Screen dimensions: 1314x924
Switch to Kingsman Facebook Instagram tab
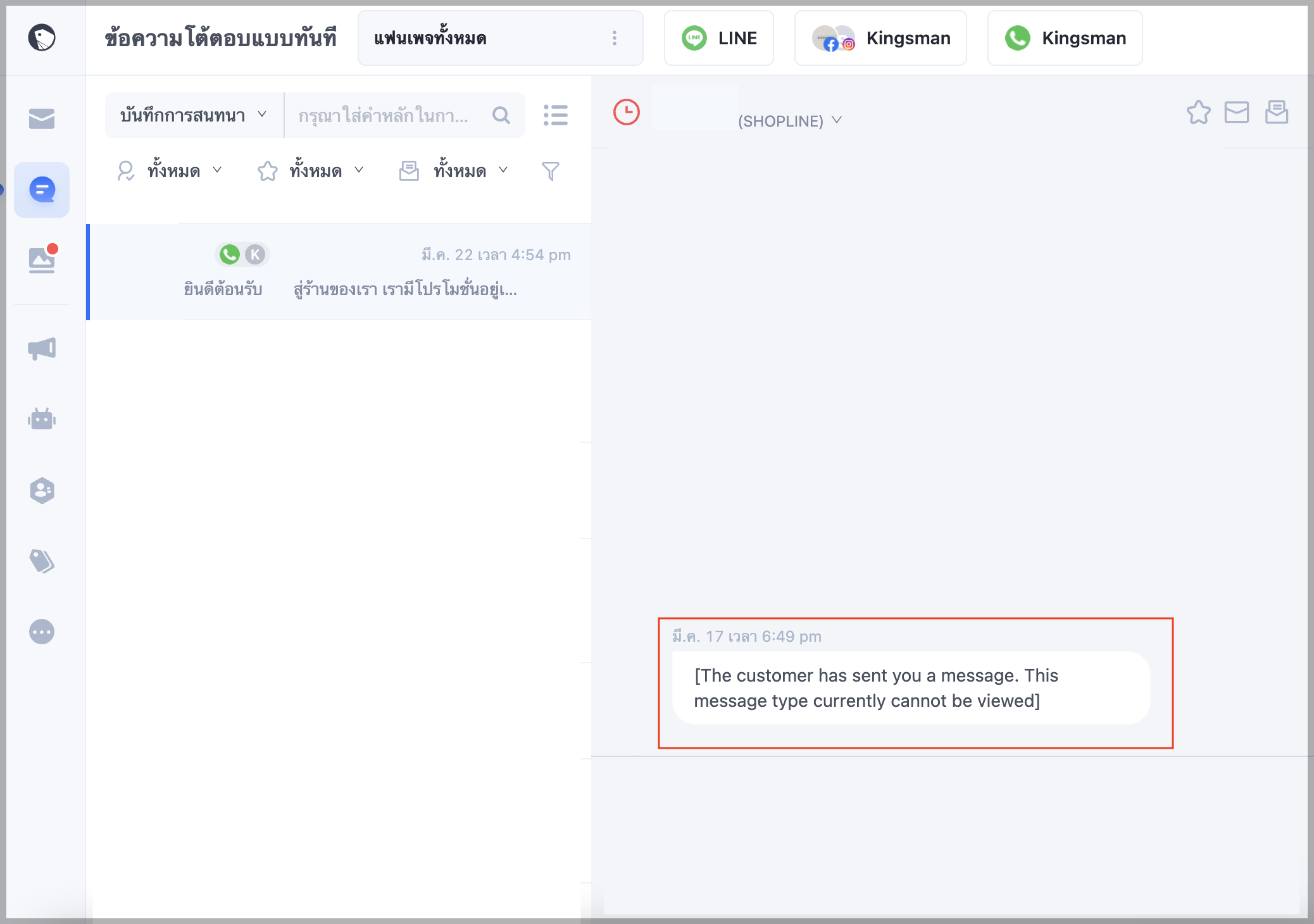click(880, 38)
